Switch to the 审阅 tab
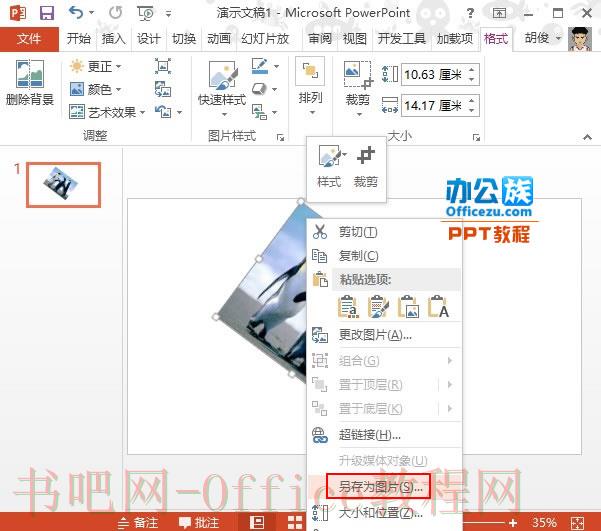The height and width of the screenshot is (531, 601). [320, 39]
